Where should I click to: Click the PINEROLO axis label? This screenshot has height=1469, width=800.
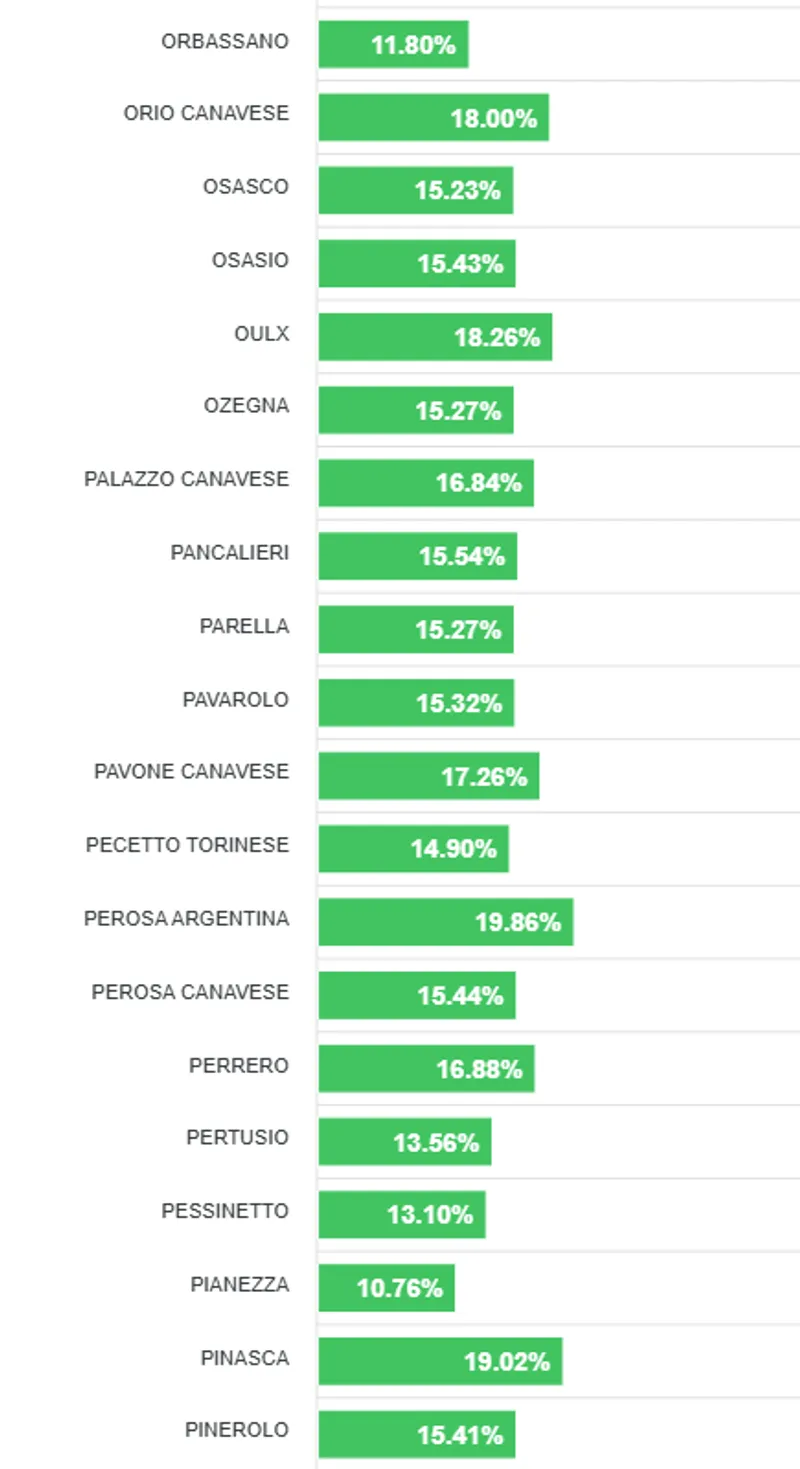(x=237, y=1430)
